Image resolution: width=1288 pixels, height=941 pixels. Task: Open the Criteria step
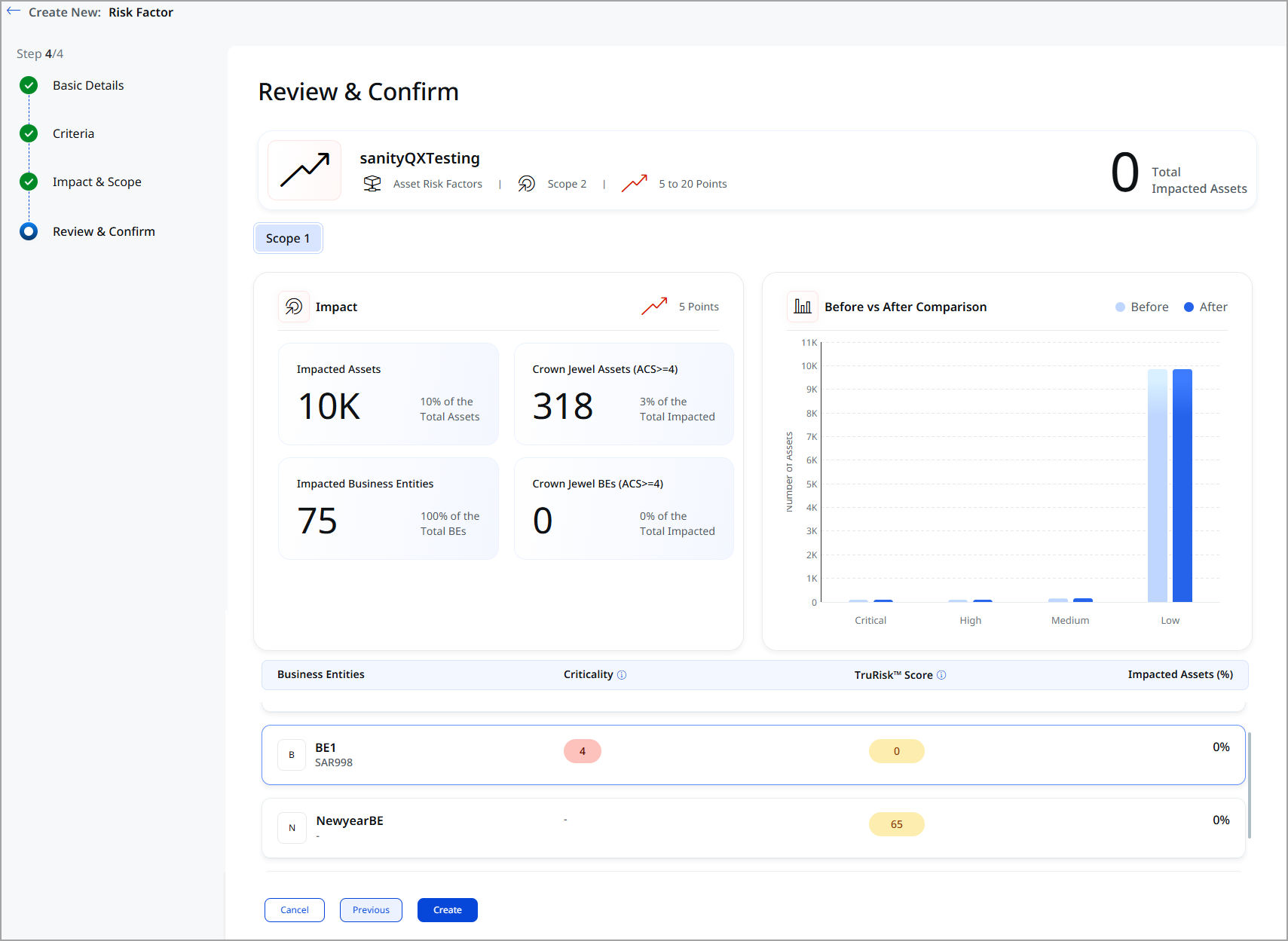[x=73, y=133]
